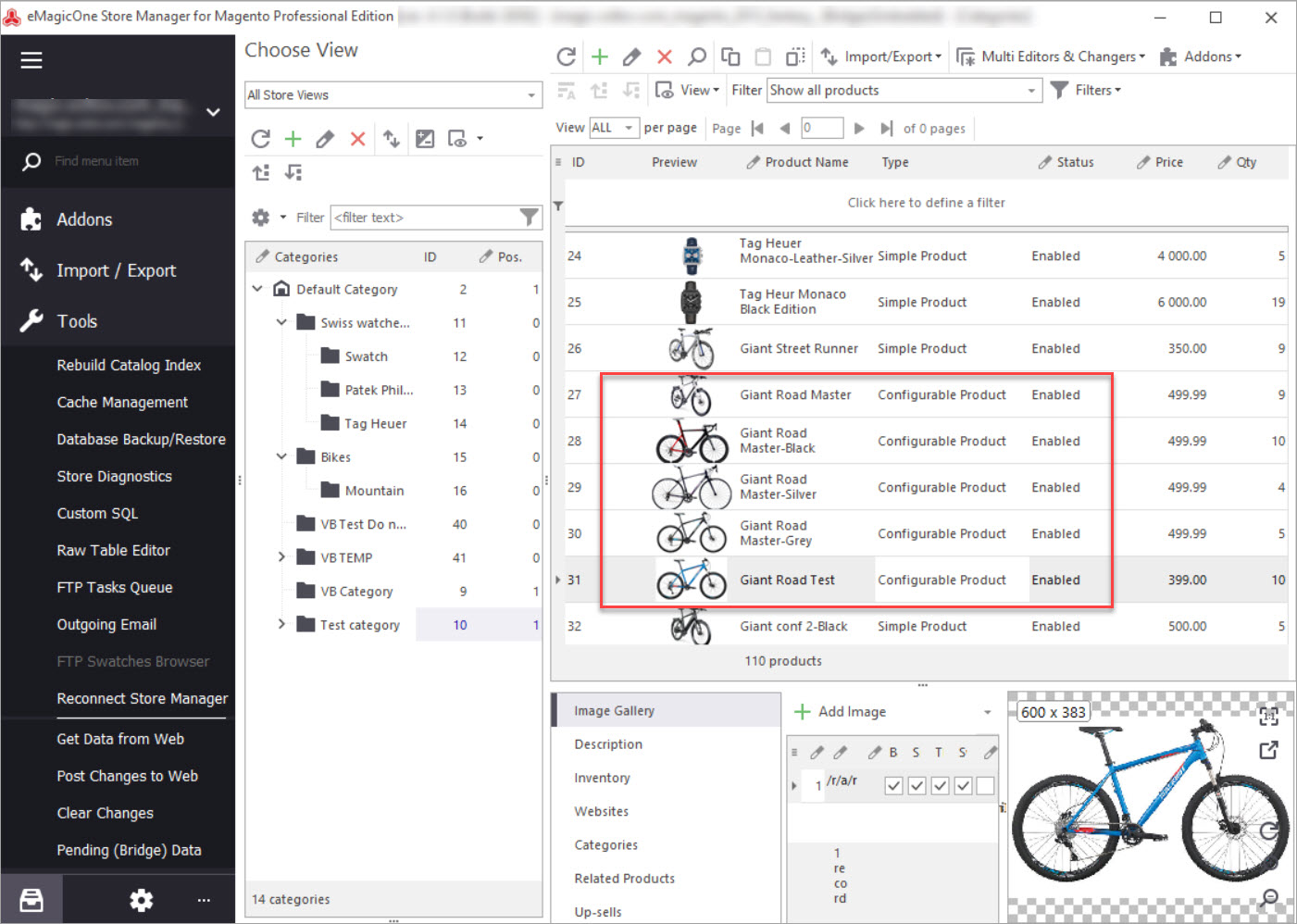Click the select-all products icon
Screen dimensions: 1297x924
795,56
